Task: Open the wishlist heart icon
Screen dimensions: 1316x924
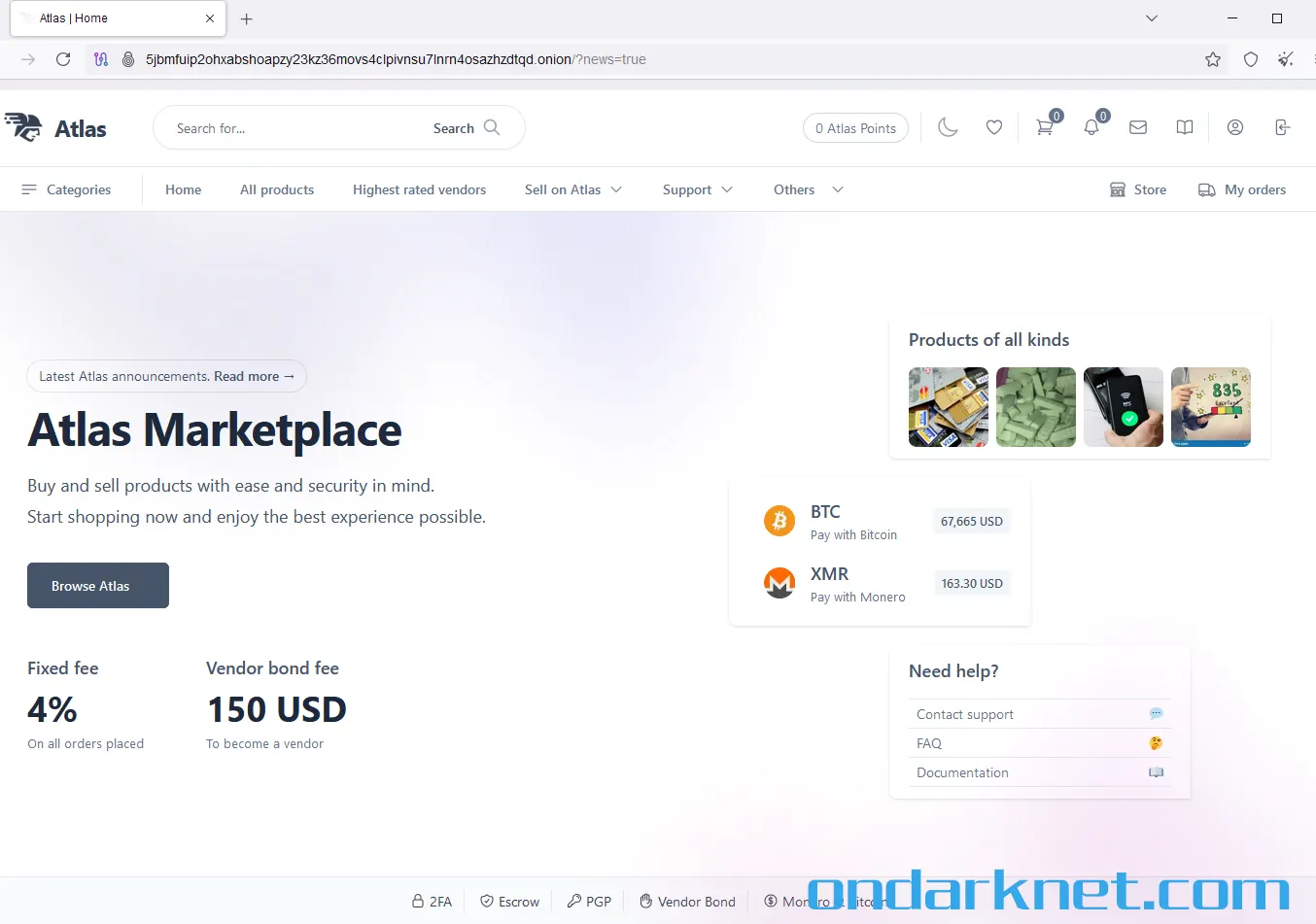Action: point(993,127)
